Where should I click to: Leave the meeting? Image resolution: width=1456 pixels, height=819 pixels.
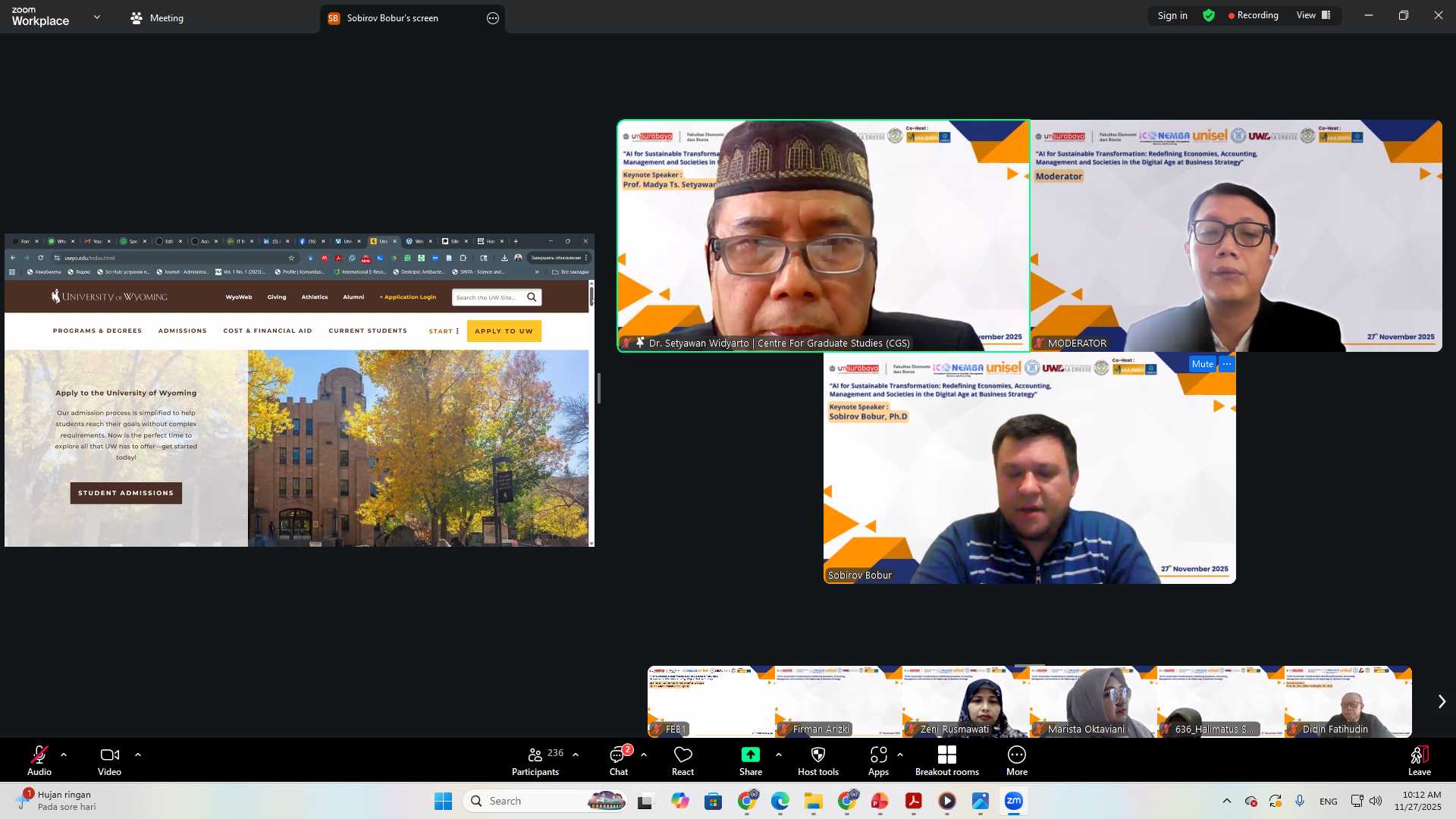[x=1419, y=761]
